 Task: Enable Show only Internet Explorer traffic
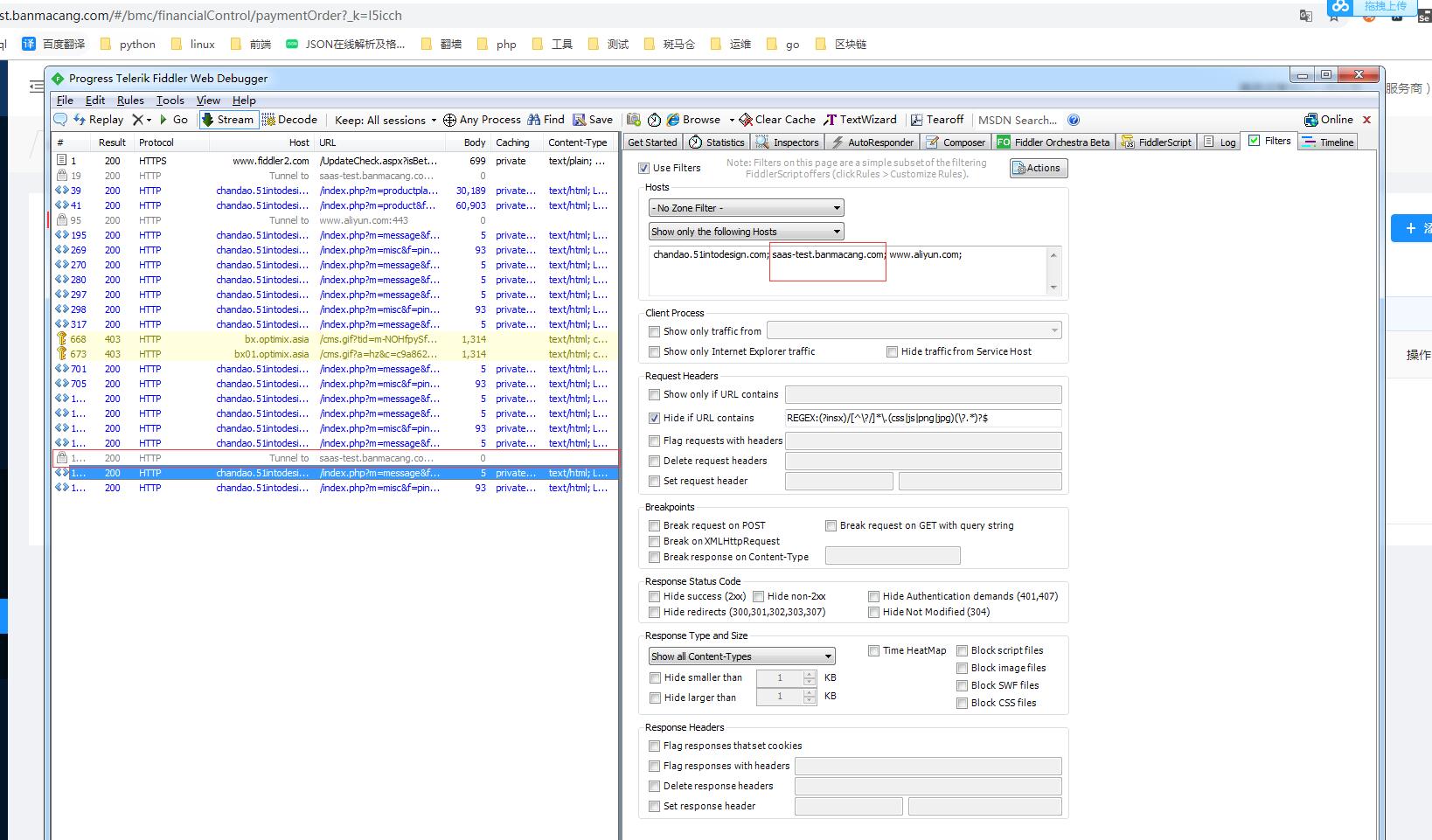[x=654, y=351]
